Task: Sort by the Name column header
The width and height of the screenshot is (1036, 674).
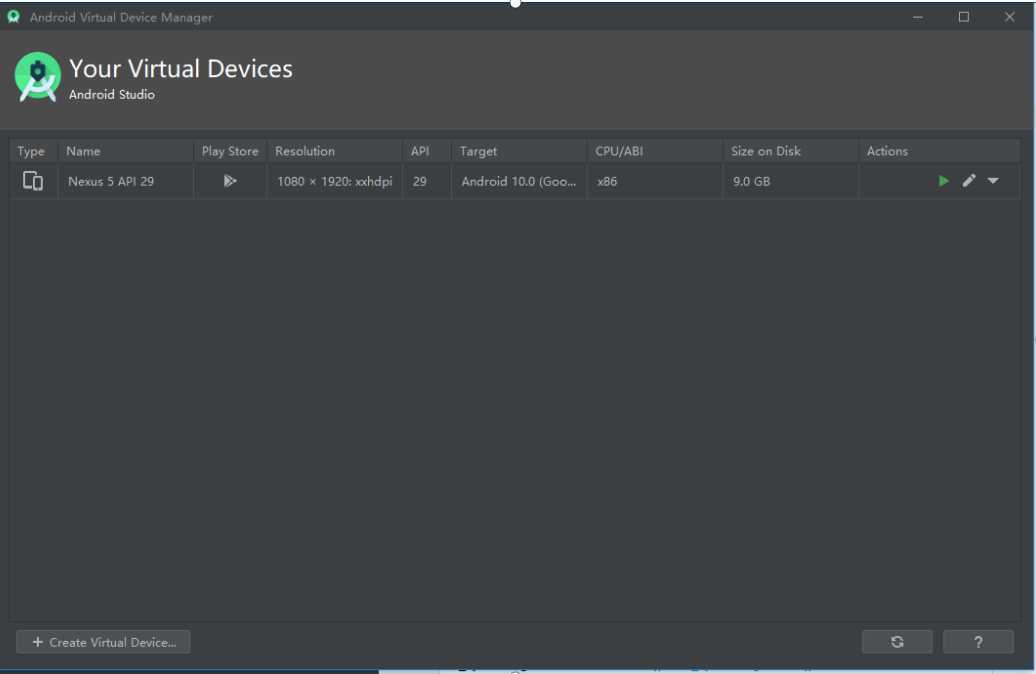Action: (84, 151)
